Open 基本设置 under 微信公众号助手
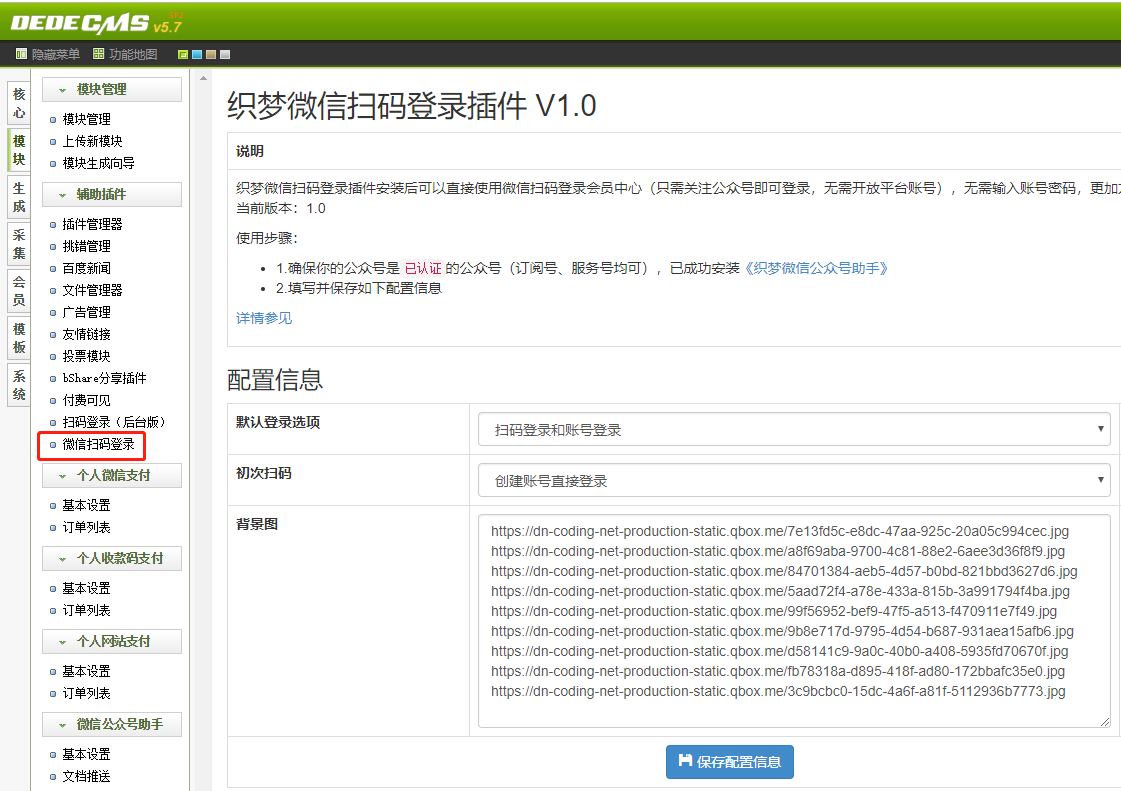1121x791 pixels. pos(87,755)
